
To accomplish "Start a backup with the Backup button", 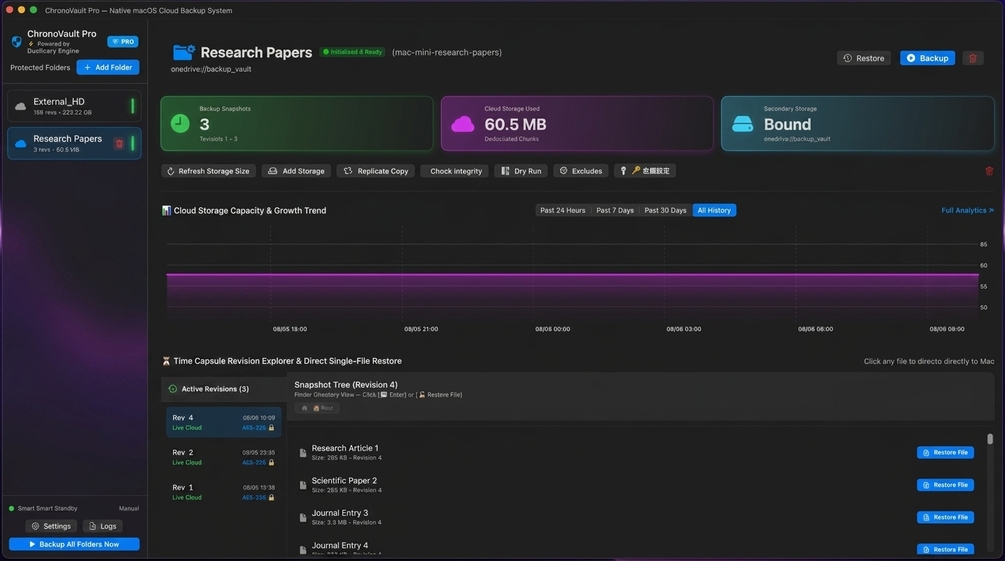I will click(x=927, y=58).
